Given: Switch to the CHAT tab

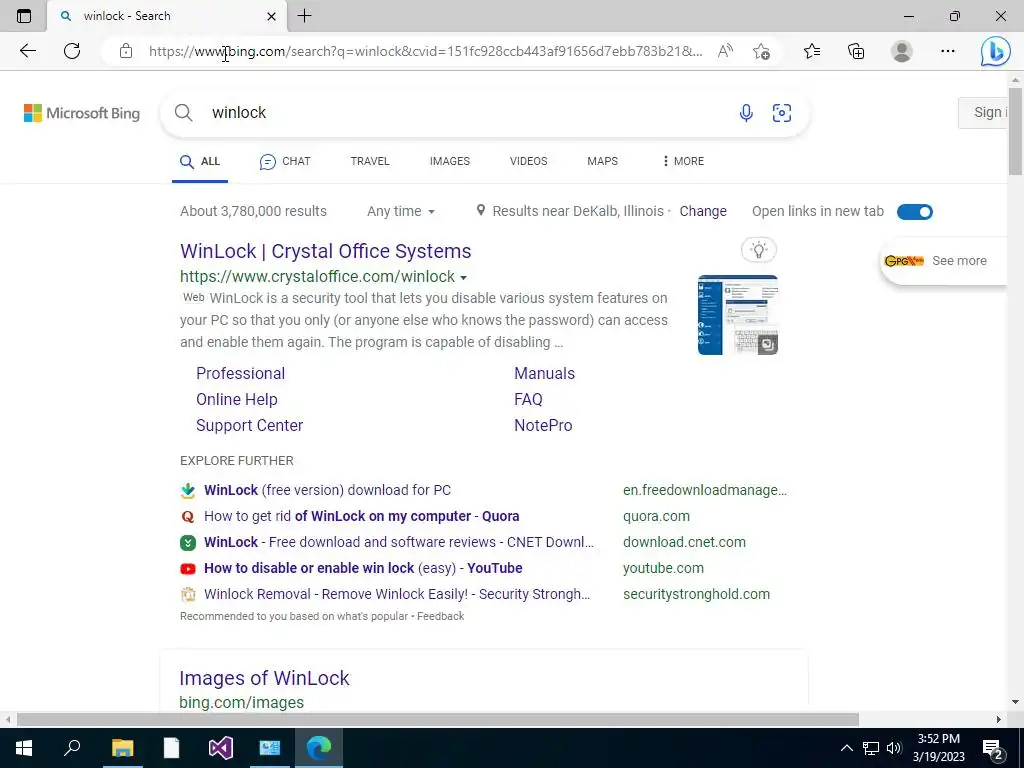Looking at the screenshot, I should [285, 161].
